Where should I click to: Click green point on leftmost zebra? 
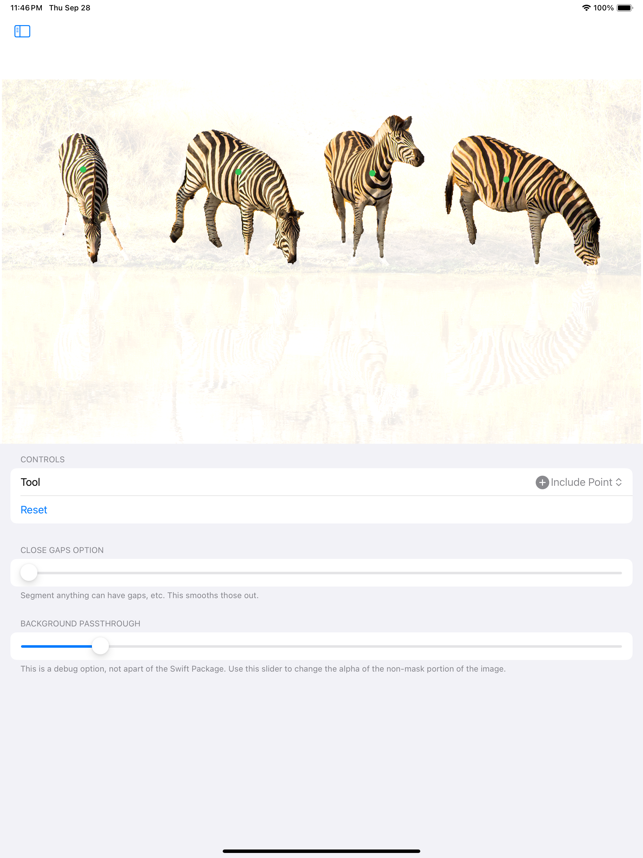tap(83, 170)
